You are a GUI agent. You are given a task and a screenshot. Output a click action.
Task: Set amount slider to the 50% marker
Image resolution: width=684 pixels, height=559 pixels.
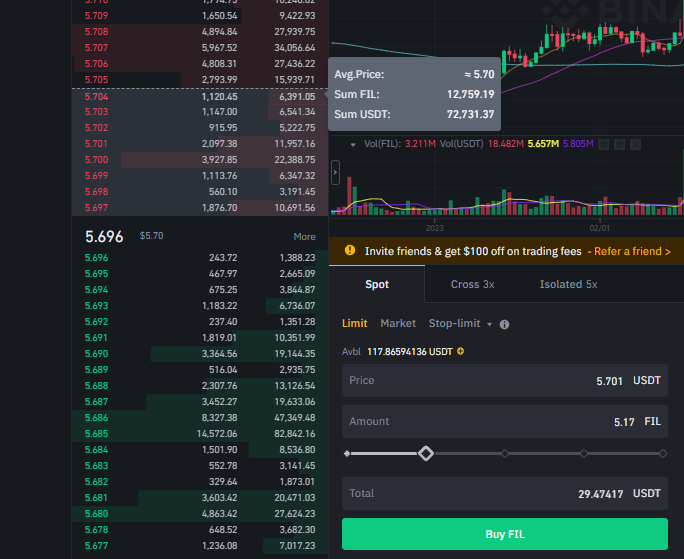pyautogui.click(x=505, y=454)
